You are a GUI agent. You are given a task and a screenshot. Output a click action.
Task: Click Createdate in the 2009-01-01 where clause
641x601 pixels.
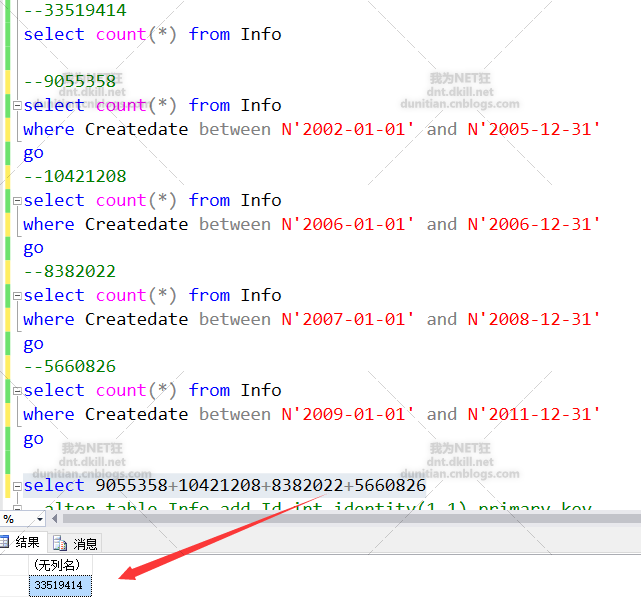(x=137, y=414)
